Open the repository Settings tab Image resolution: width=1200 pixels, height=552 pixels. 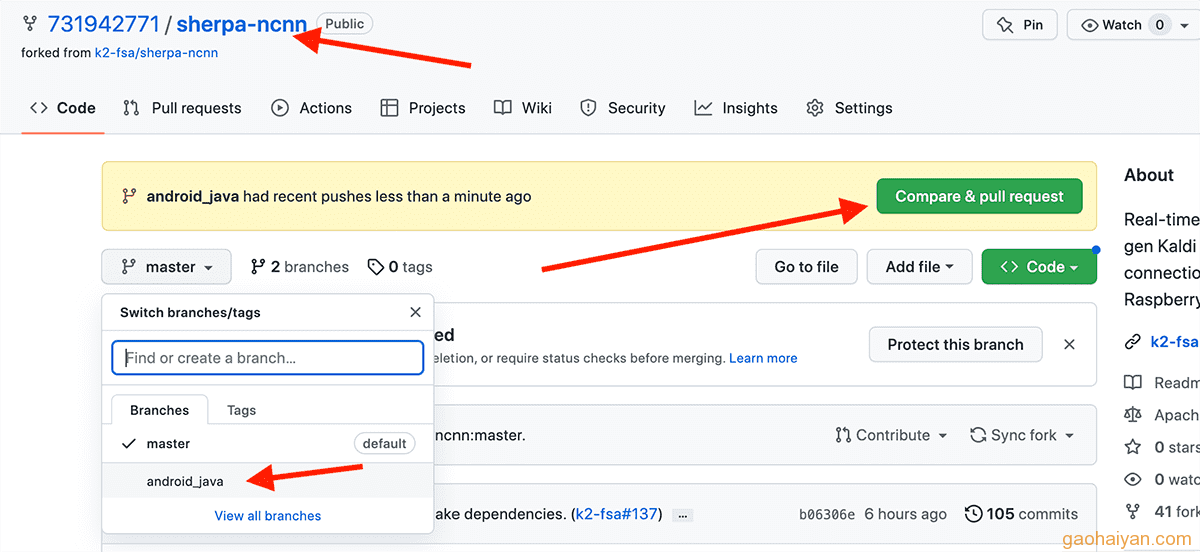click(850, 108)
